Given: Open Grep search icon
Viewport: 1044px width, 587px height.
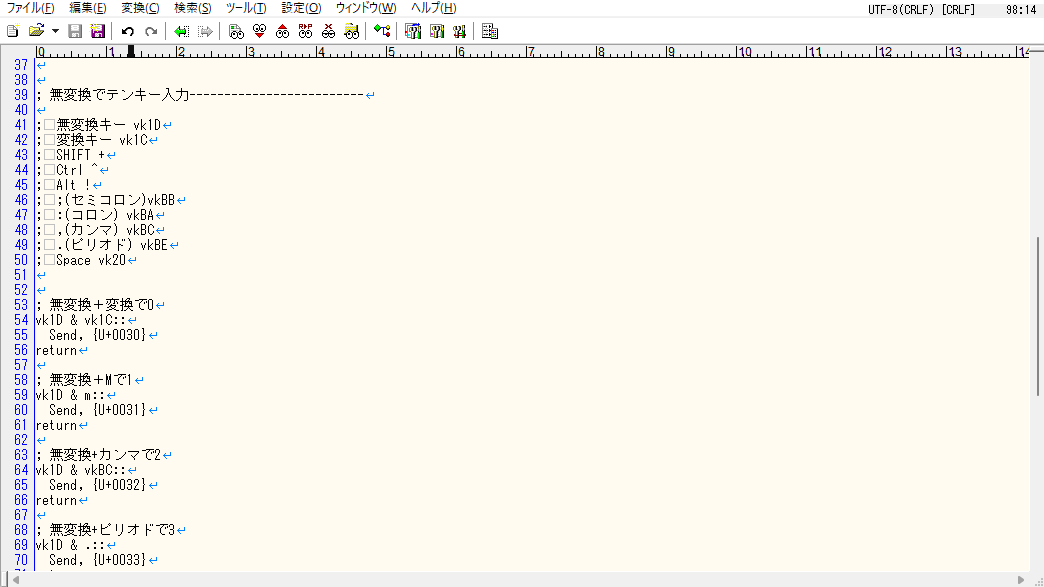Looking at the screenshot, I should 352,31.
